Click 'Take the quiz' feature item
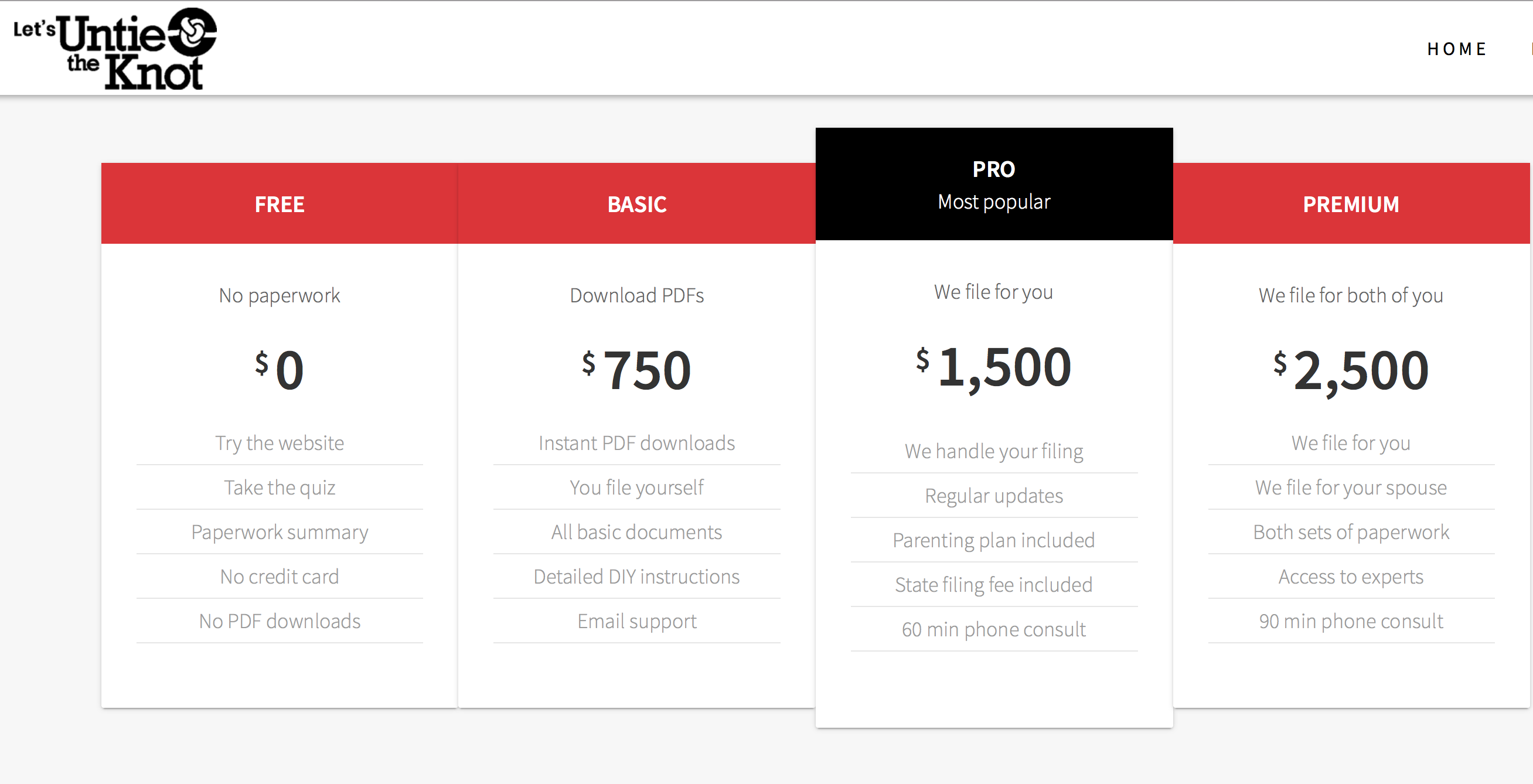 pos(280,487)
